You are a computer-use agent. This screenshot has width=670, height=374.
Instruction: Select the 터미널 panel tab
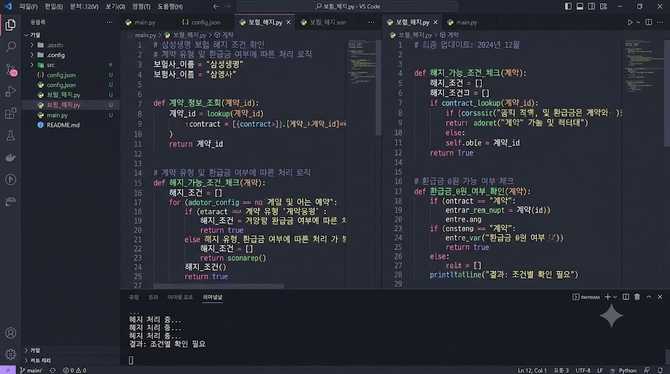212,297
